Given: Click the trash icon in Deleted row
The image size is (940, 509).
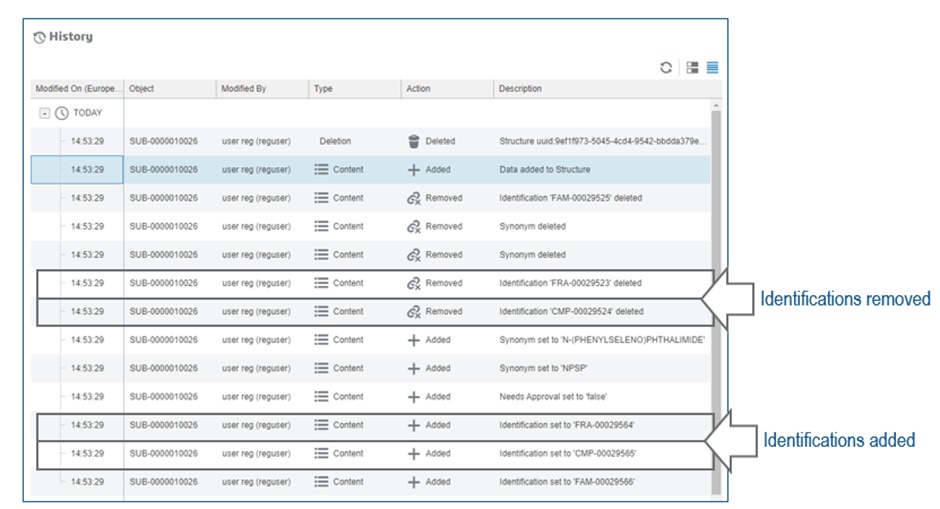Looking at the screenshot, I should (x=414, y=141).
